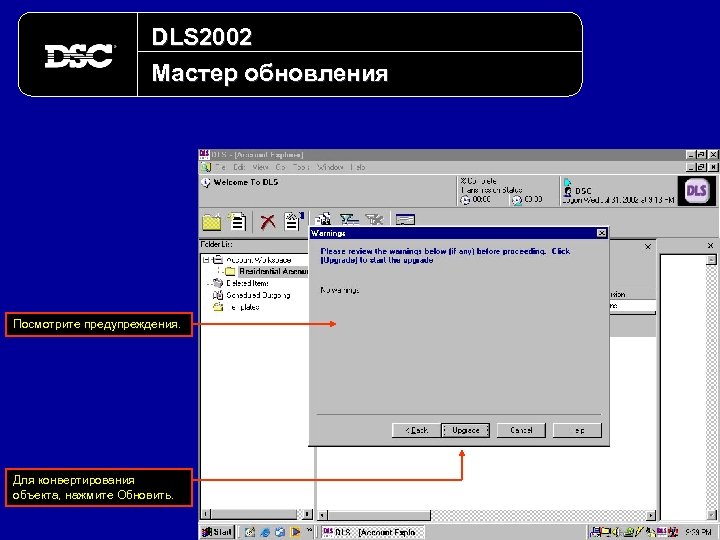Open the File menu
This screenshot has height=540, width=720.
[x=220, y=167]
